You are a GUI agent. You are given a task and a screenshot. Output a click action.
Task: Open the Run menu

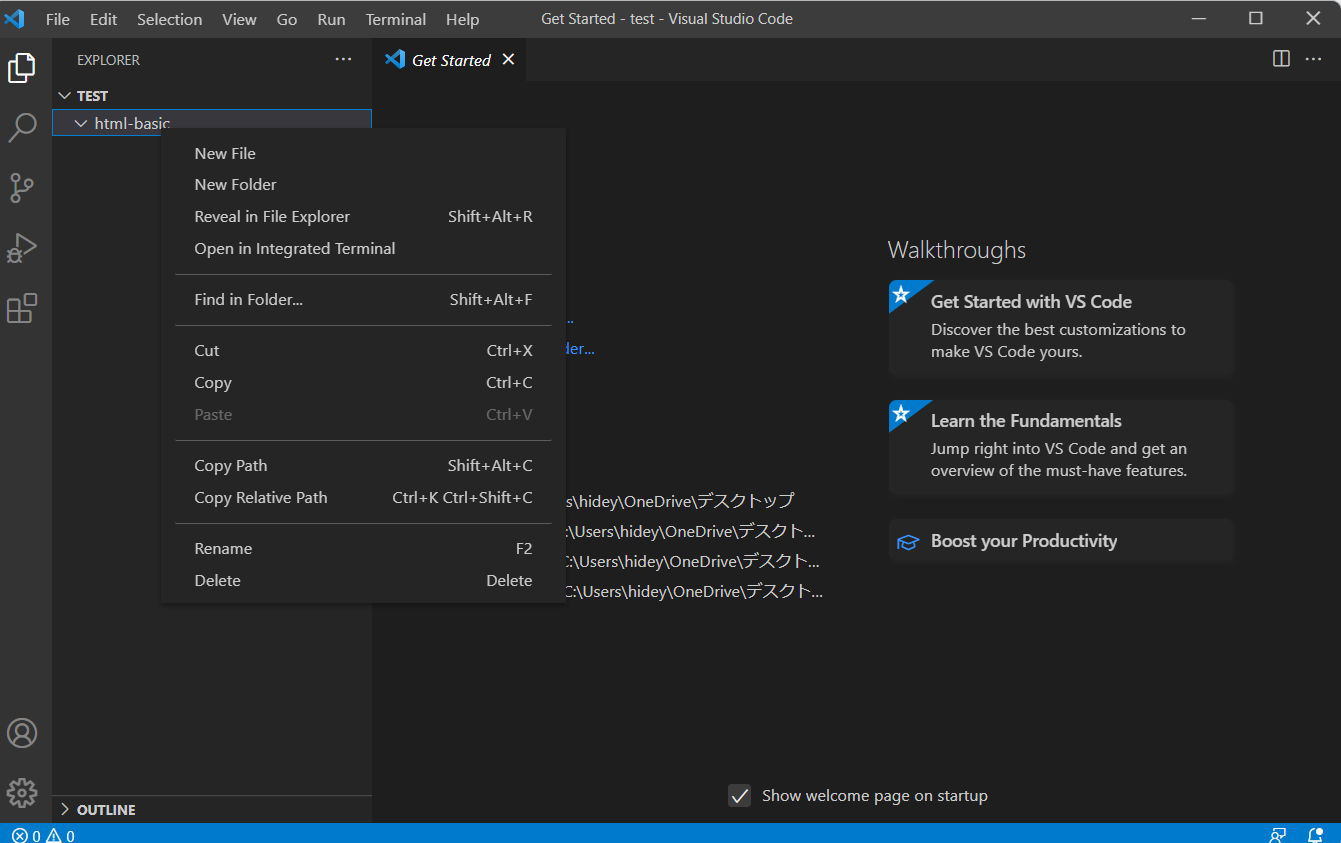point(331,19)
